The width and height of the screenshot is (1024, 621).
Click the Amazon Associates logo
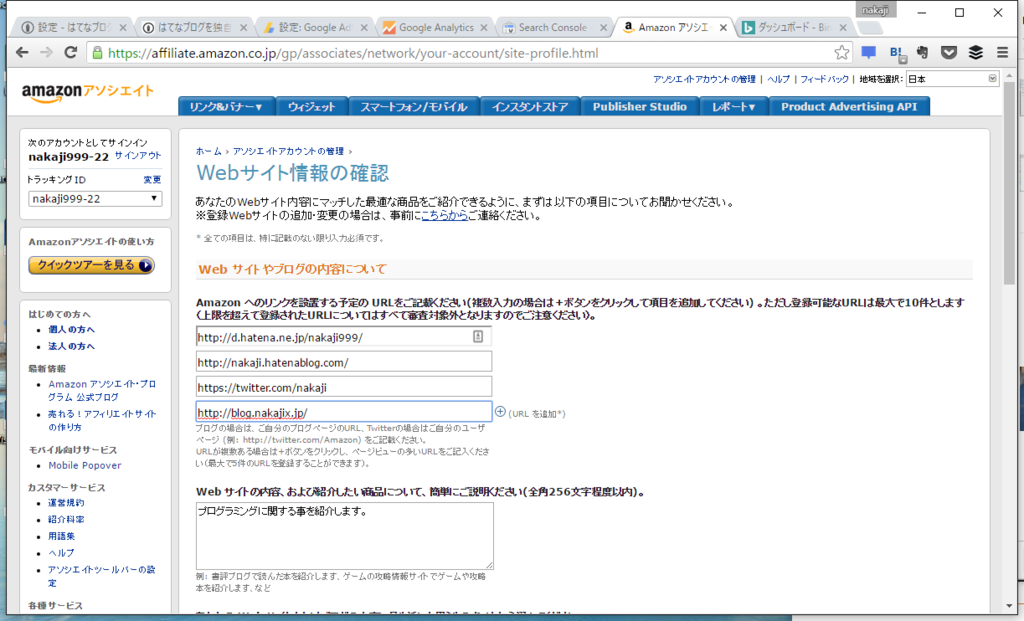click(88, 92)
